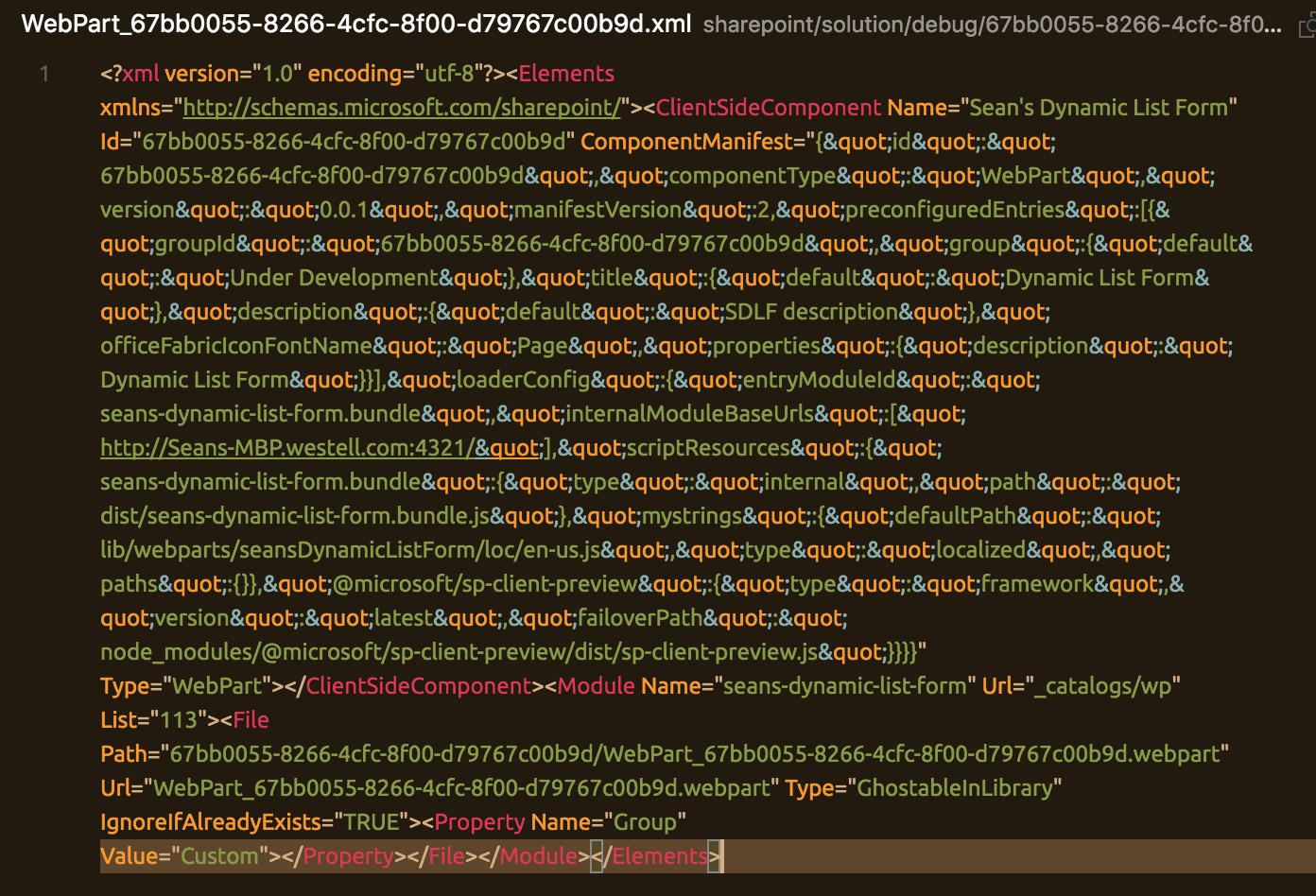Click the mystrings key
Viewport: 1316px width, 896px height.
pyautogui.click(x=692, y=516)
